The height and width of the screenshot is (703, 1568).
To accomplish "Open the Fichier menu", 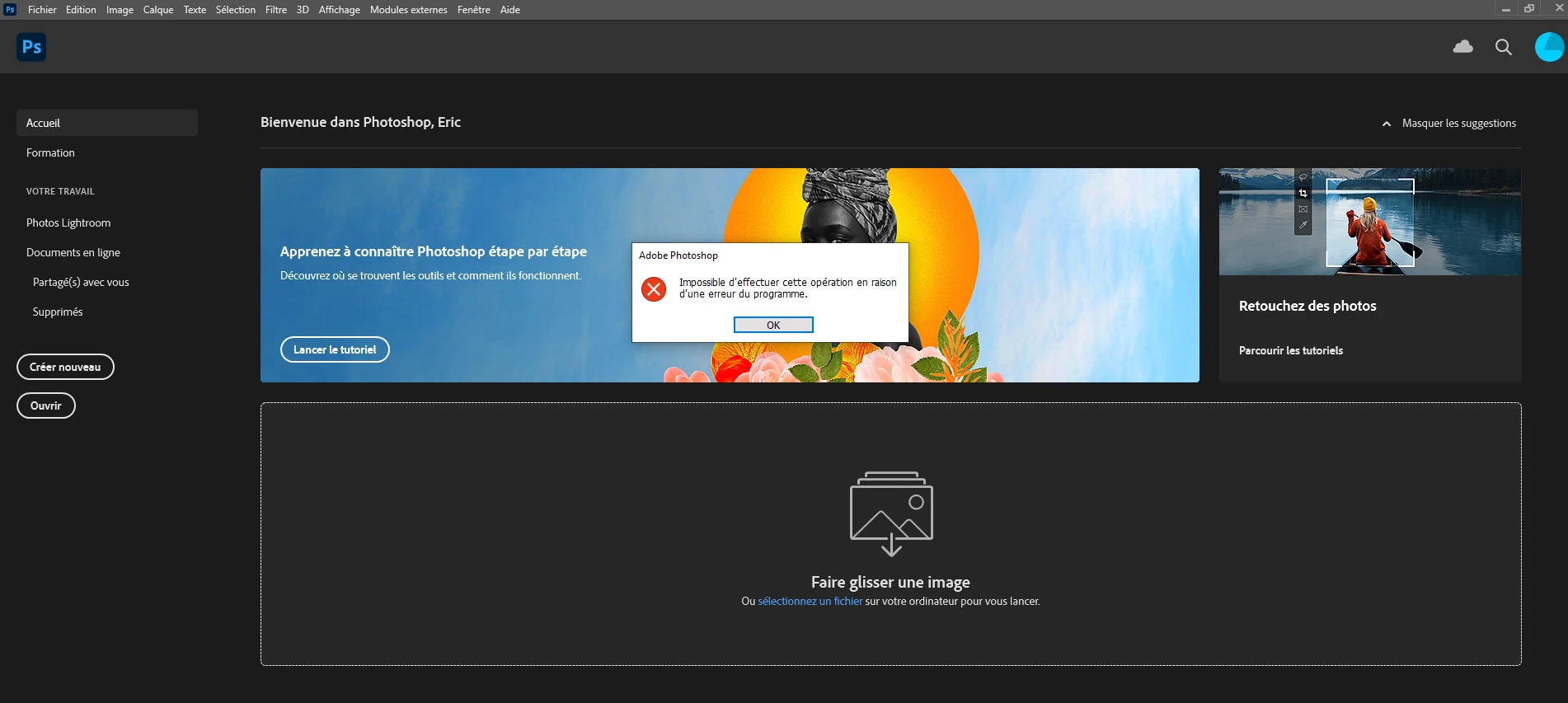I will [42, 10].
